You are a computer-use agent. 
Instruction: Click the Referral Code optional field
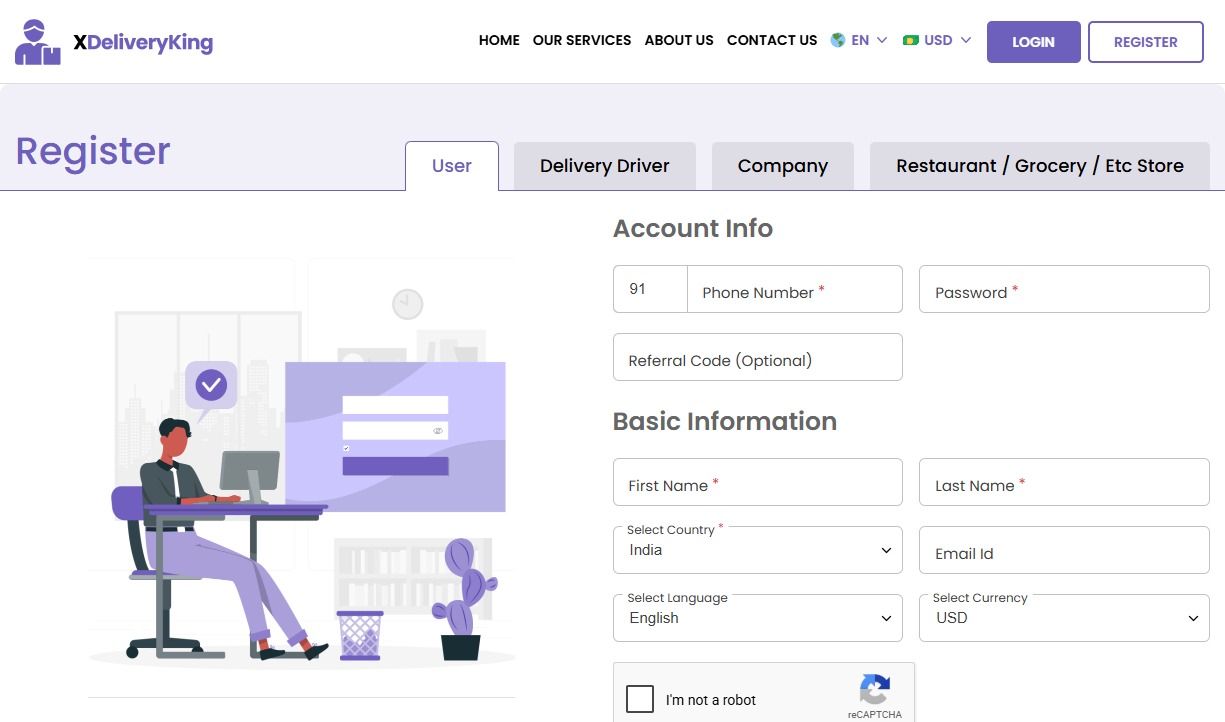(757, 357)
